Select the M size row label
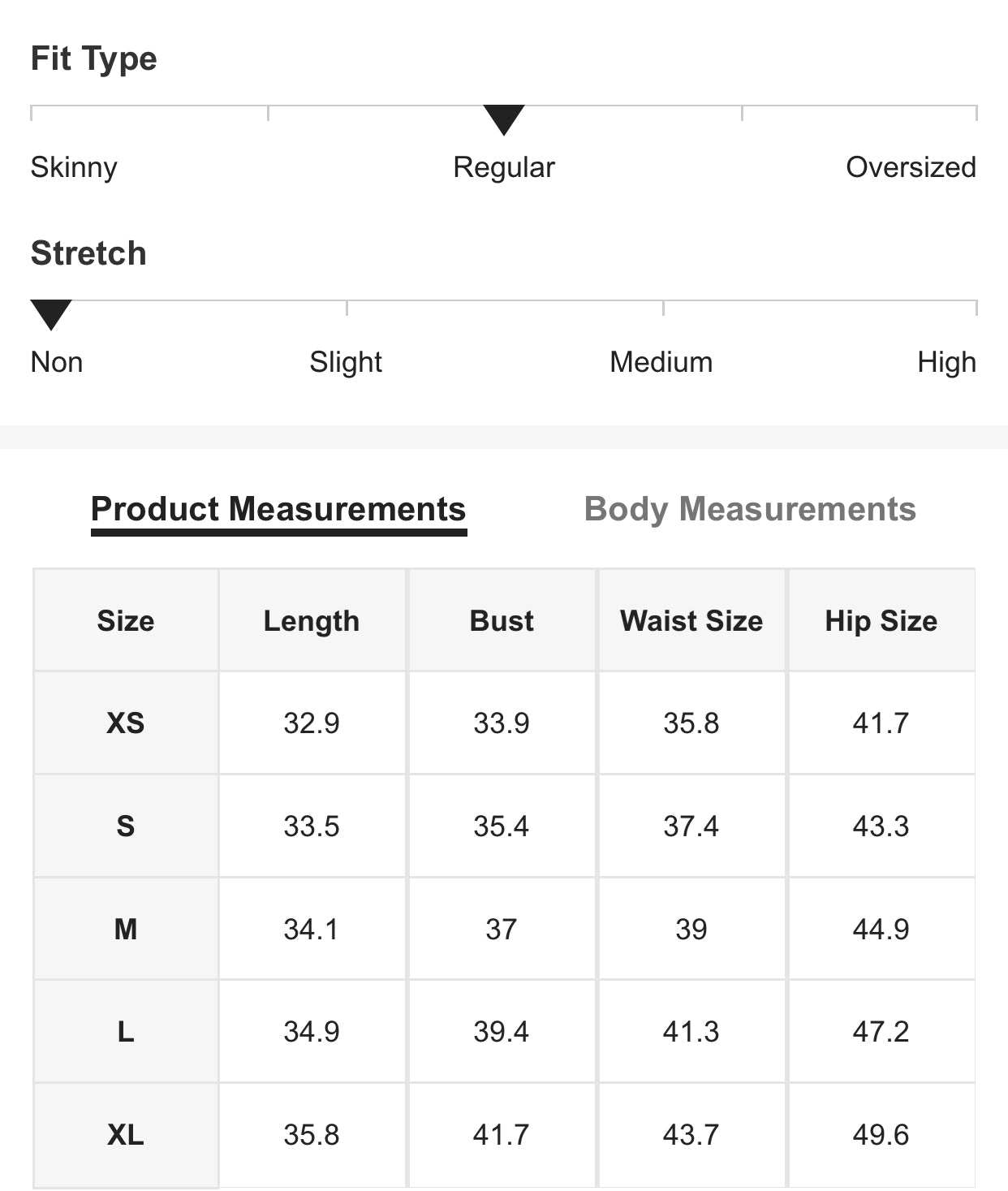 (x=126, y=929)
